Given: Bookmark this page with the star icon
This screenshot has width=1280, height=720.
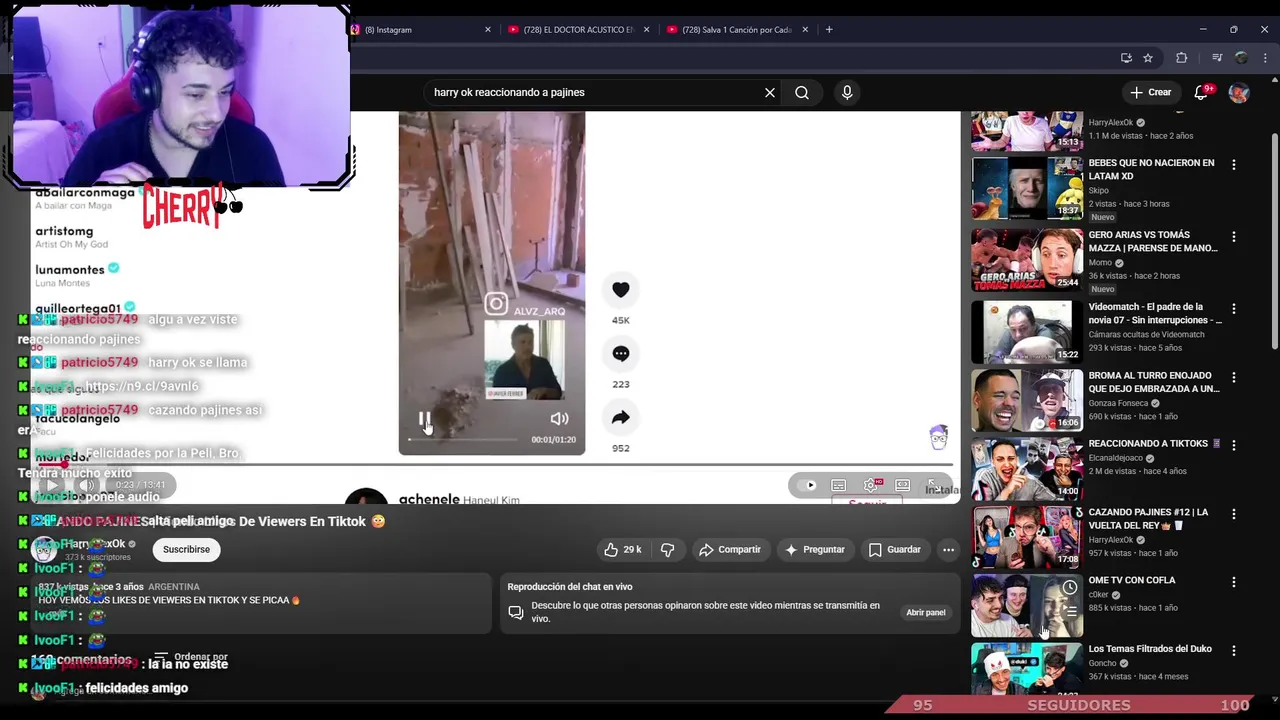Looking at the screenshot, I should [x=1148, y=58].
